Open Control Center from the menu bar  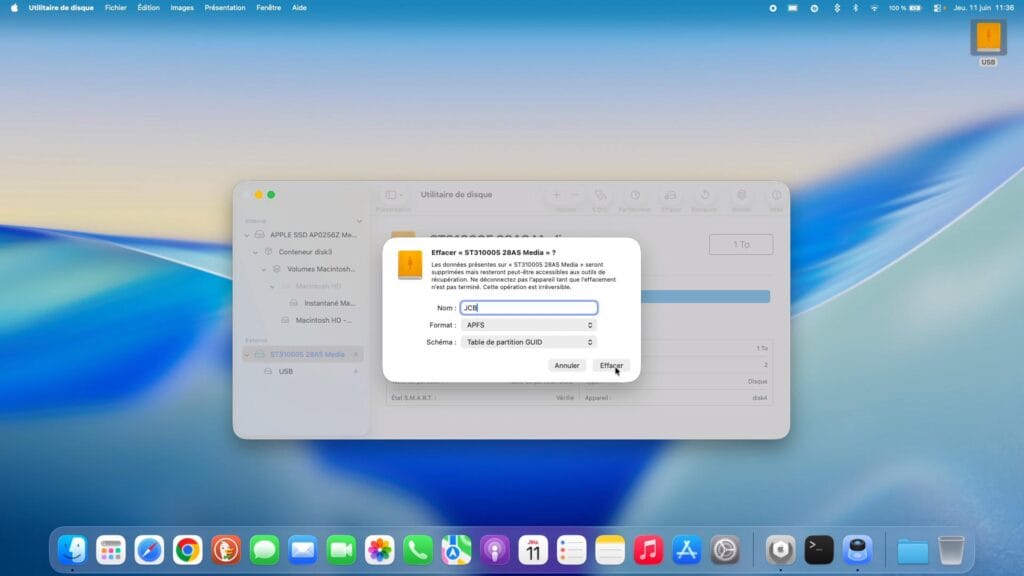tap(938, 8)
